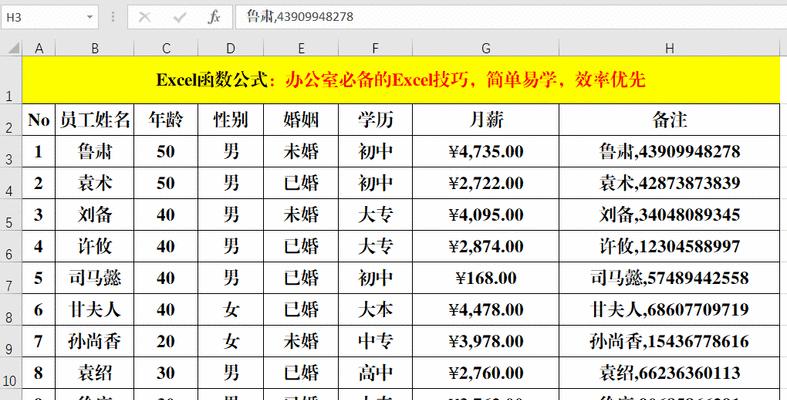Select remark cell 袁术,42873873839

click(670, 183)
